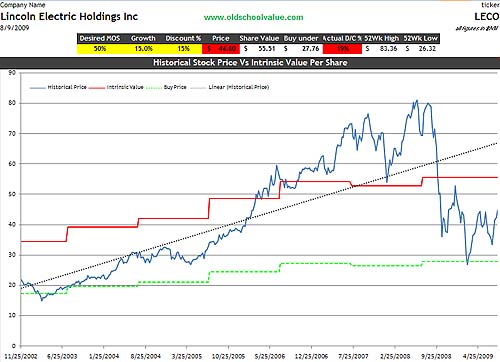This screenshot has width=500, height=362.
Task: Click the 11/25/2002 x-axis date
Action: point(21,356)
